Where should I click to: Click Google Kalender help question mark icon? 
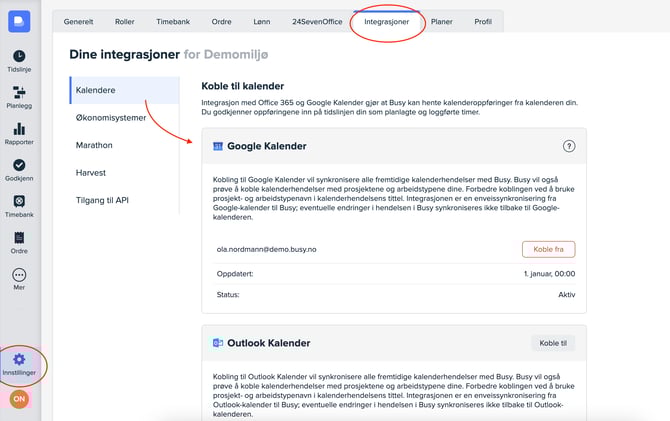coord(569,146)
